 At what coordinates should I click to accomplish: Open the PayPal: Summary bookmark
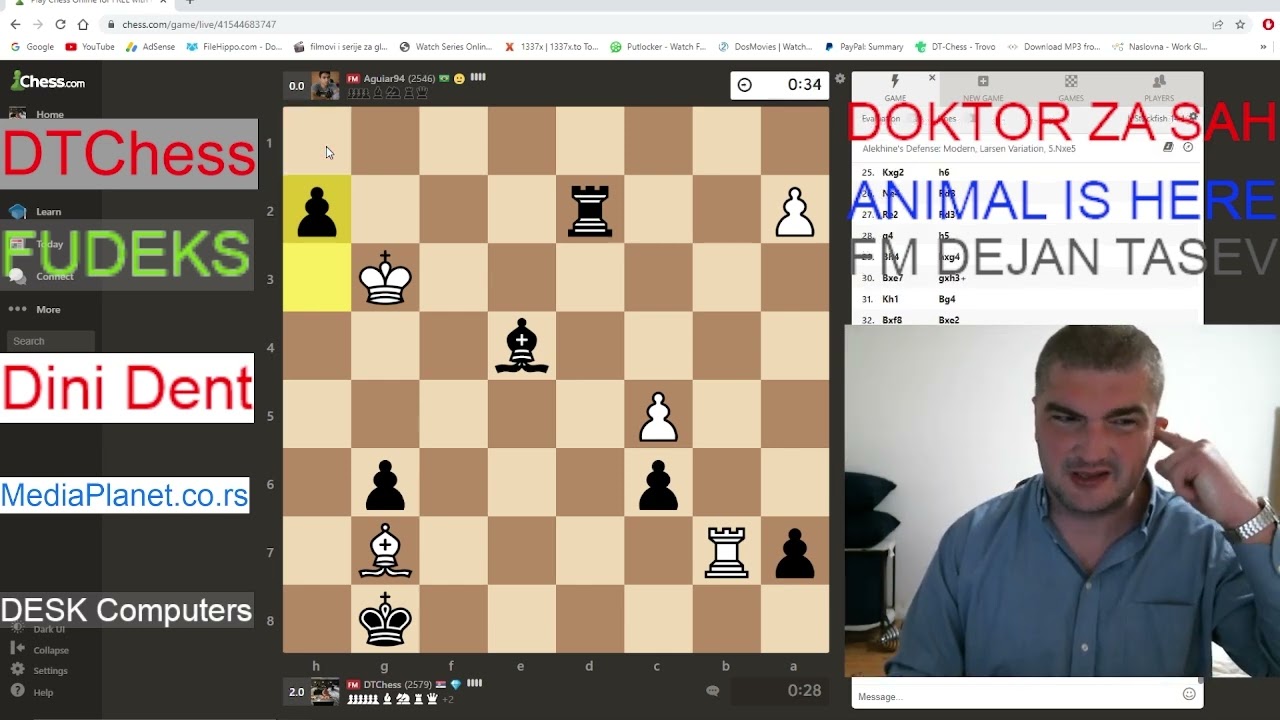(863, 47)
